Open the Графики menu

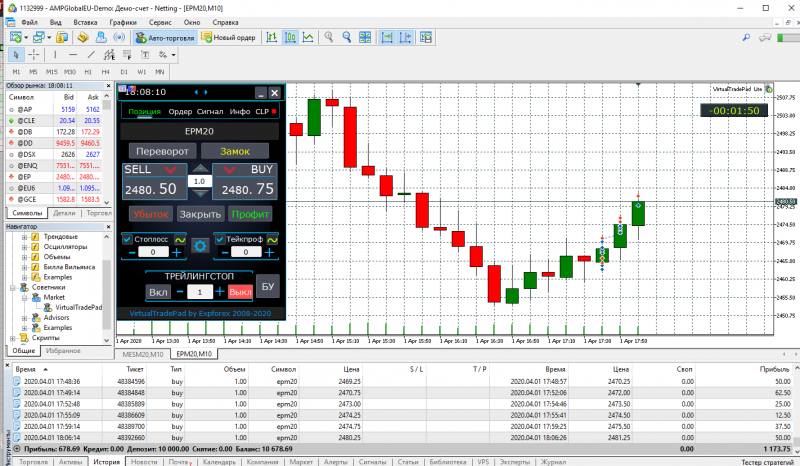(x=123, y=22)
